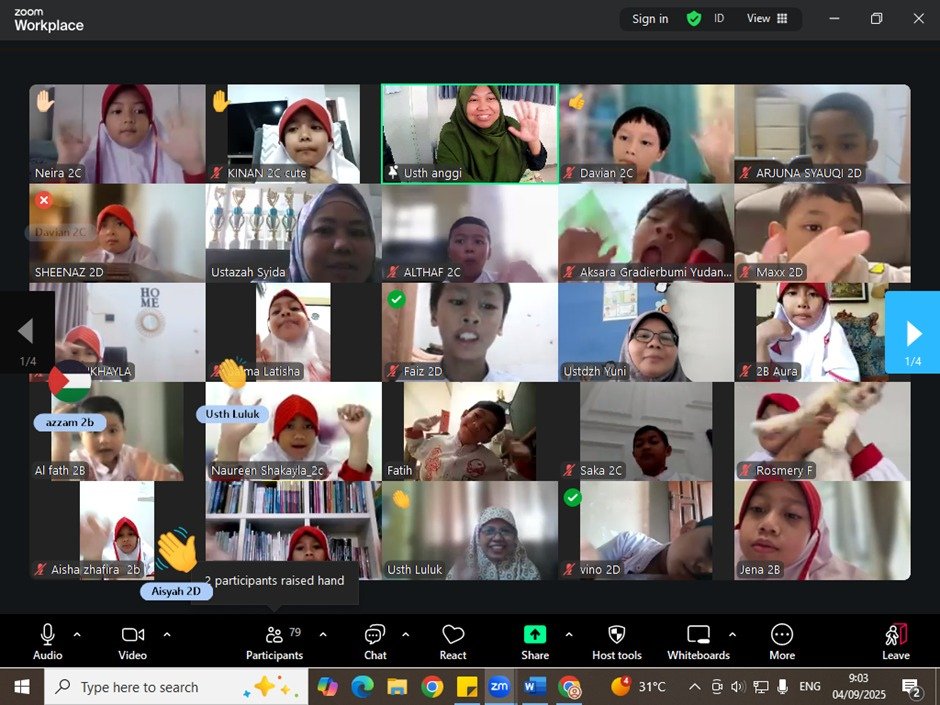Toggle the Audio microphone mute

click(x=47, y=641)
